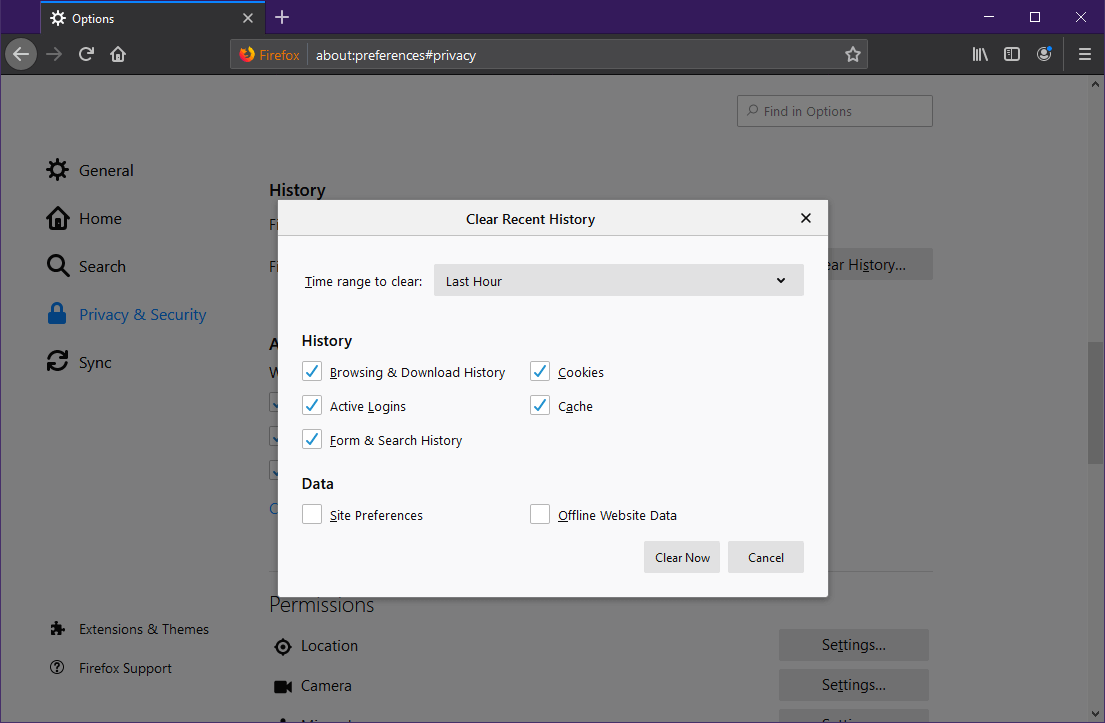Open the Firefox home page icon

[118, 54]
